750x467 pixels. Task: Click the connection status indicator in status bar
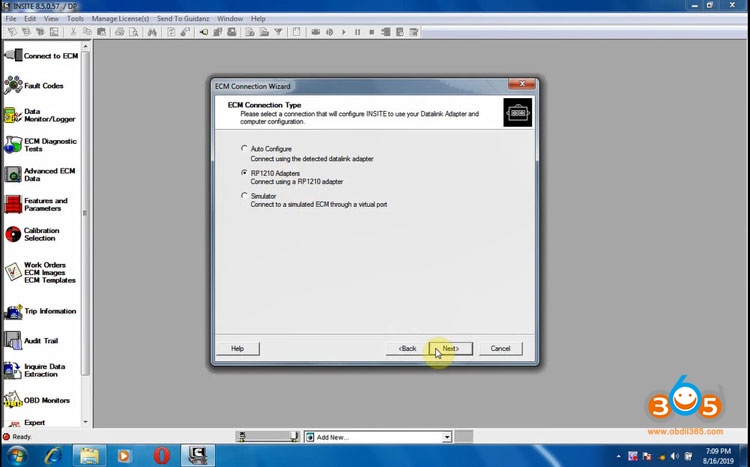coord(6,436)
